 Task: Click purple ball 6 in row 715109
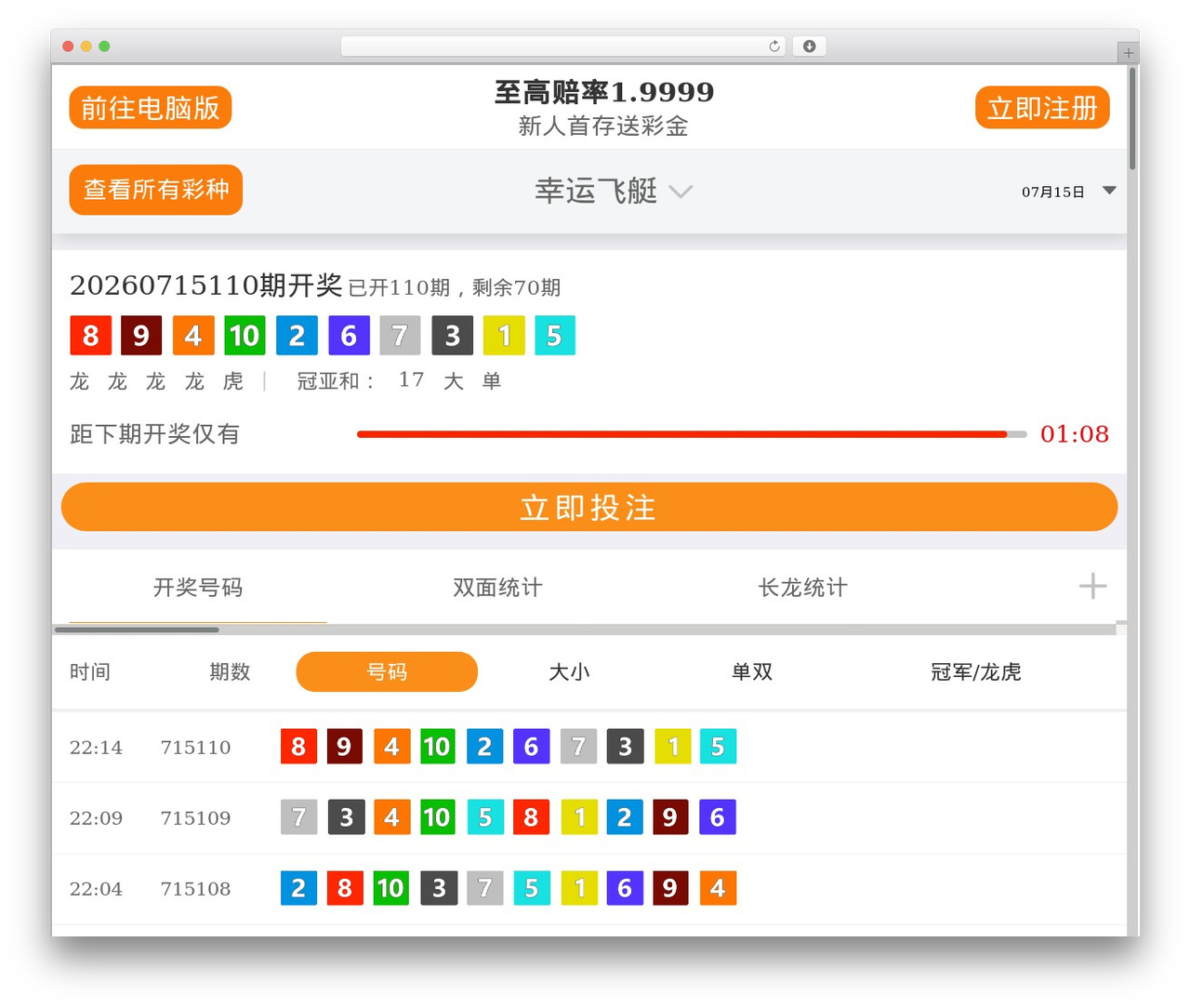pos(717,817)
